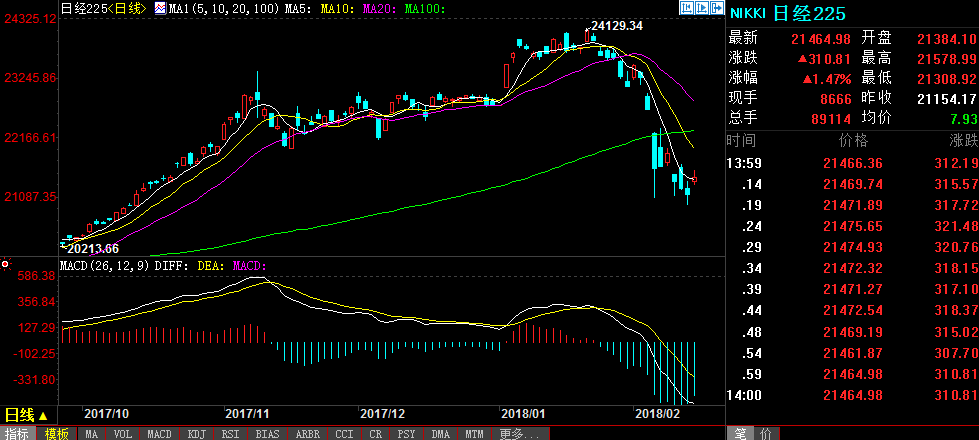Open the 价 price tab

(765, 433)
